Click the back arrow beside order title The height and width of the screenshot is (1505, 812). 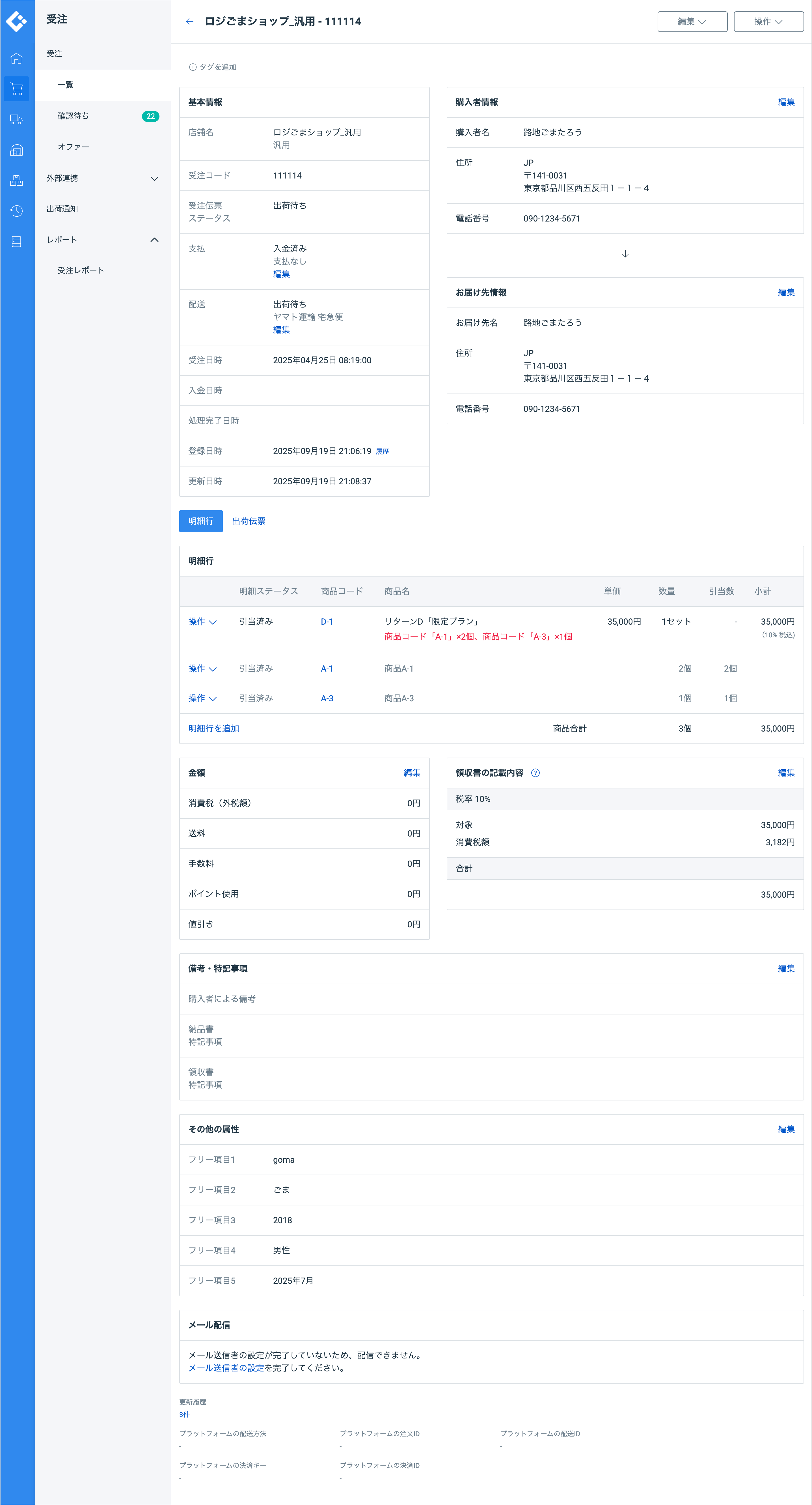pyautogui.click(x=189, y=21)
